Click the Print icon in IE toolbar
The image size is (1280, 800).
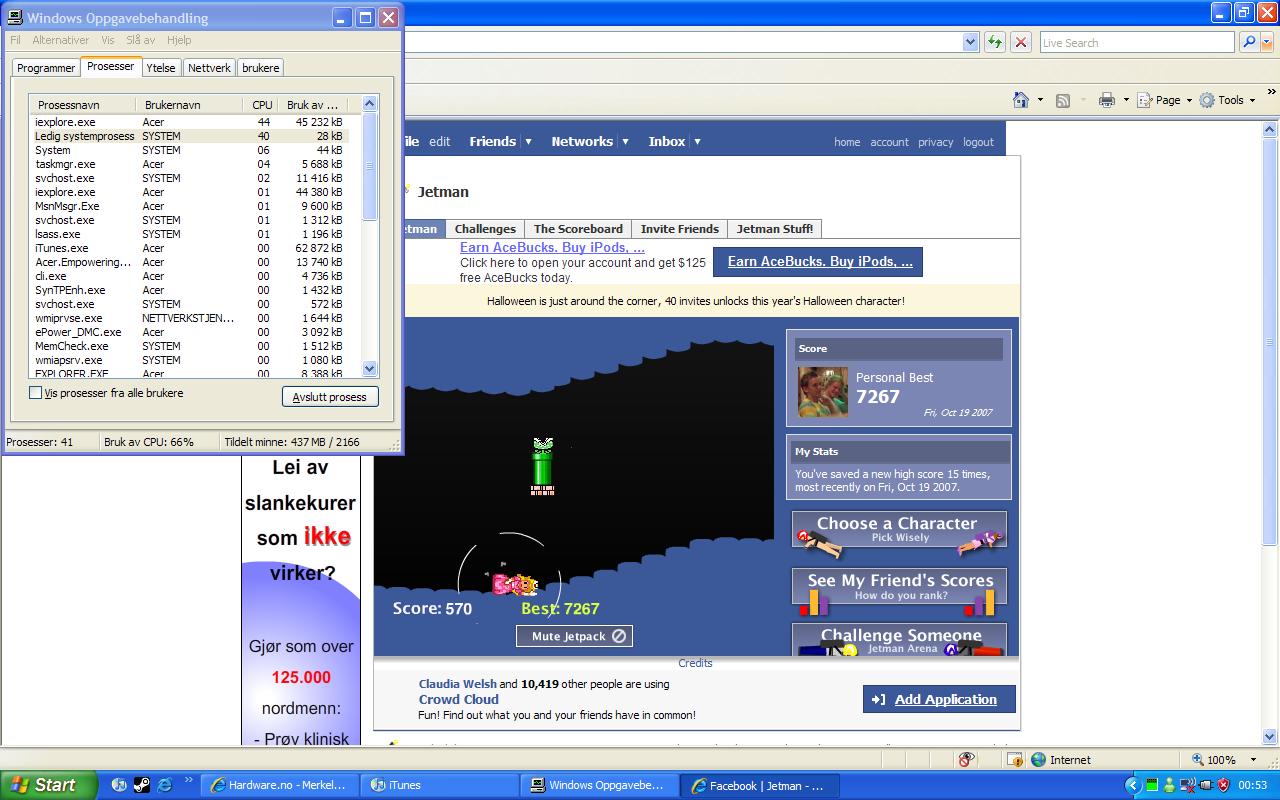(x=1106, y=100)
